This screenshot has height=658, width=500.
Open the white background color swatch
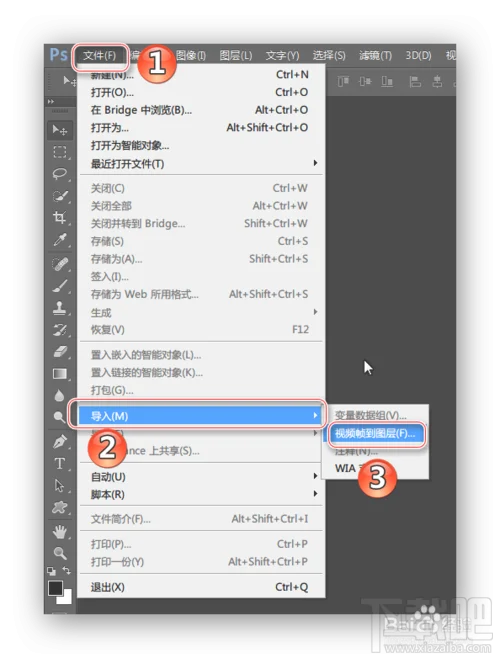(x=66, y=599)
